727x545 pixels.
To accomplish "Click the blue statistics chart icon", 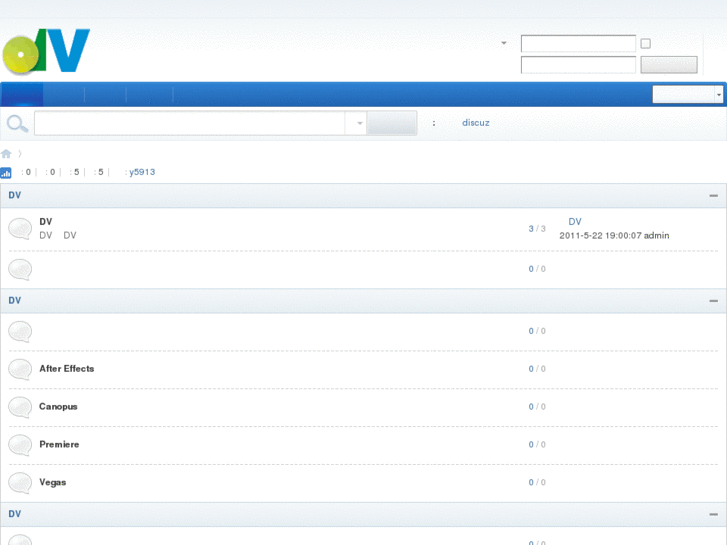I will 6,173.
